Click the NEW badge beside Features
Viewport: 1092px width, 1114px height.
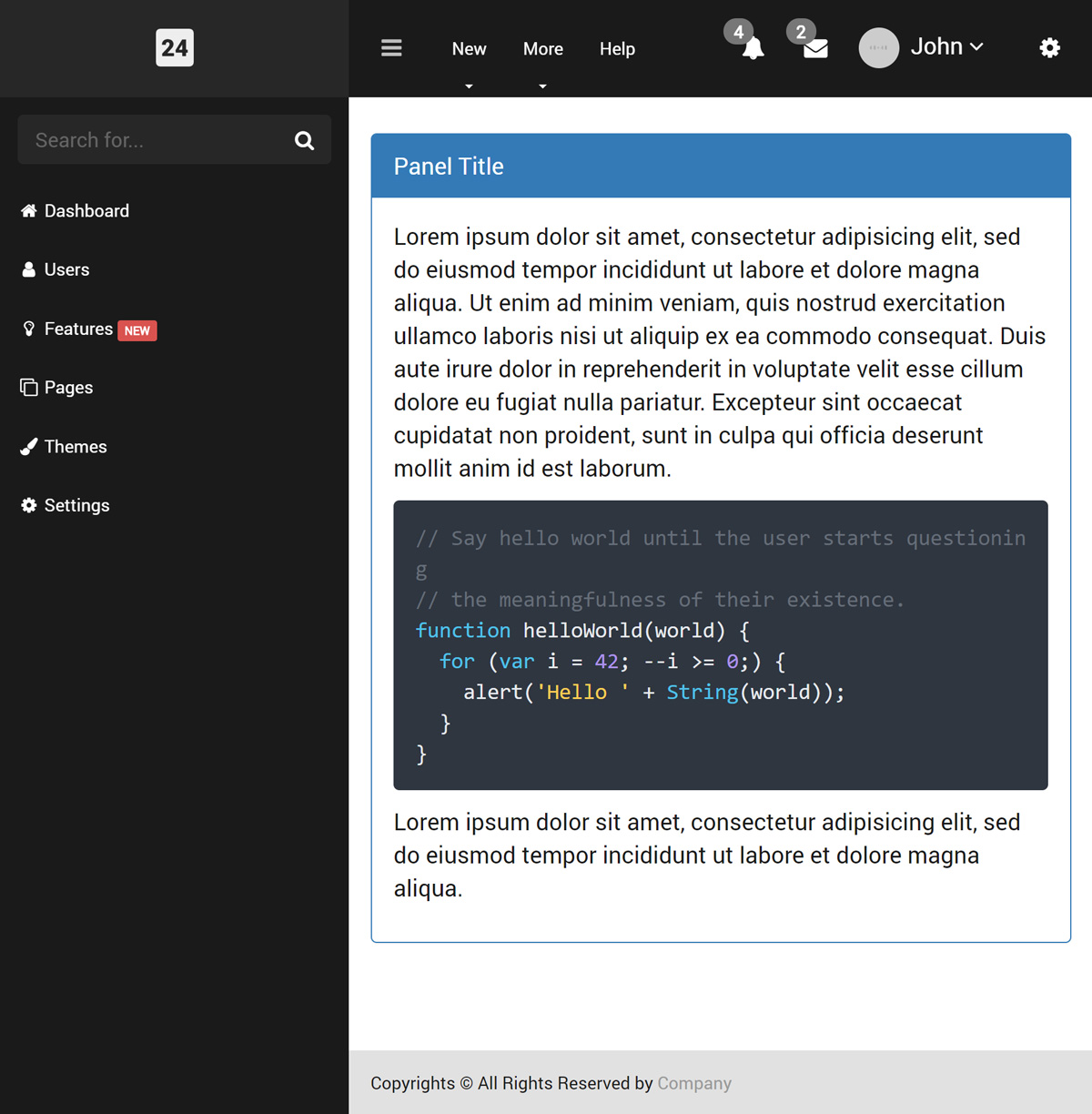pyautogui.click(x=137, y=330)
